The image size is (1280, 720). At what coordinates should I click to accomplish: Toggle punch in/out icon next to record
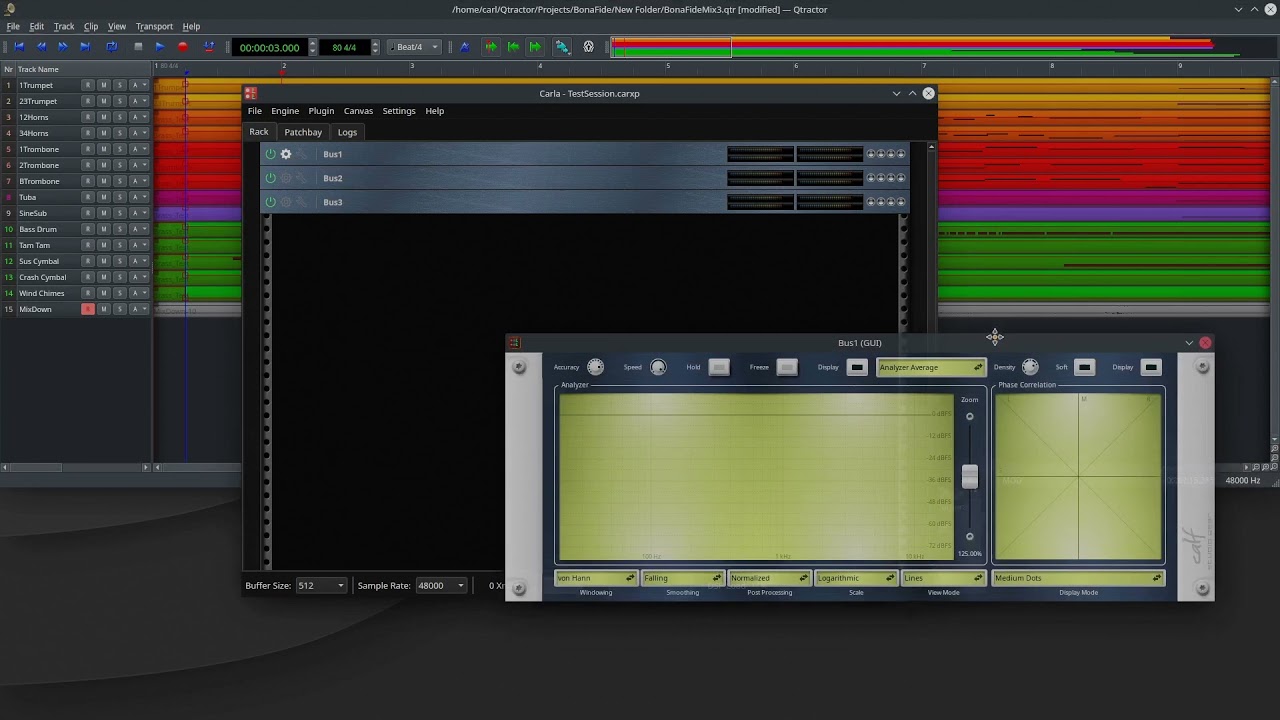click(x=208, y=47)
